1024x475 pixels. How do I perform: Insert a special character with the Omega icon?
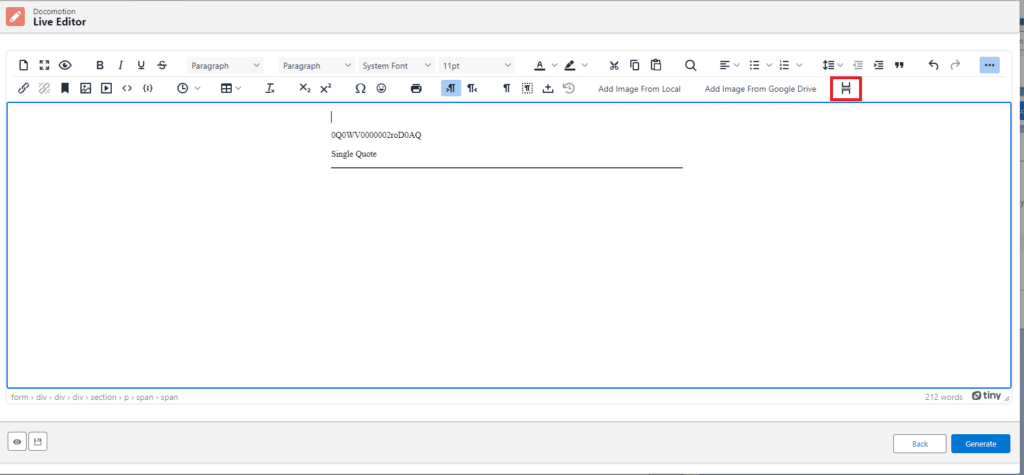(360, 89)
